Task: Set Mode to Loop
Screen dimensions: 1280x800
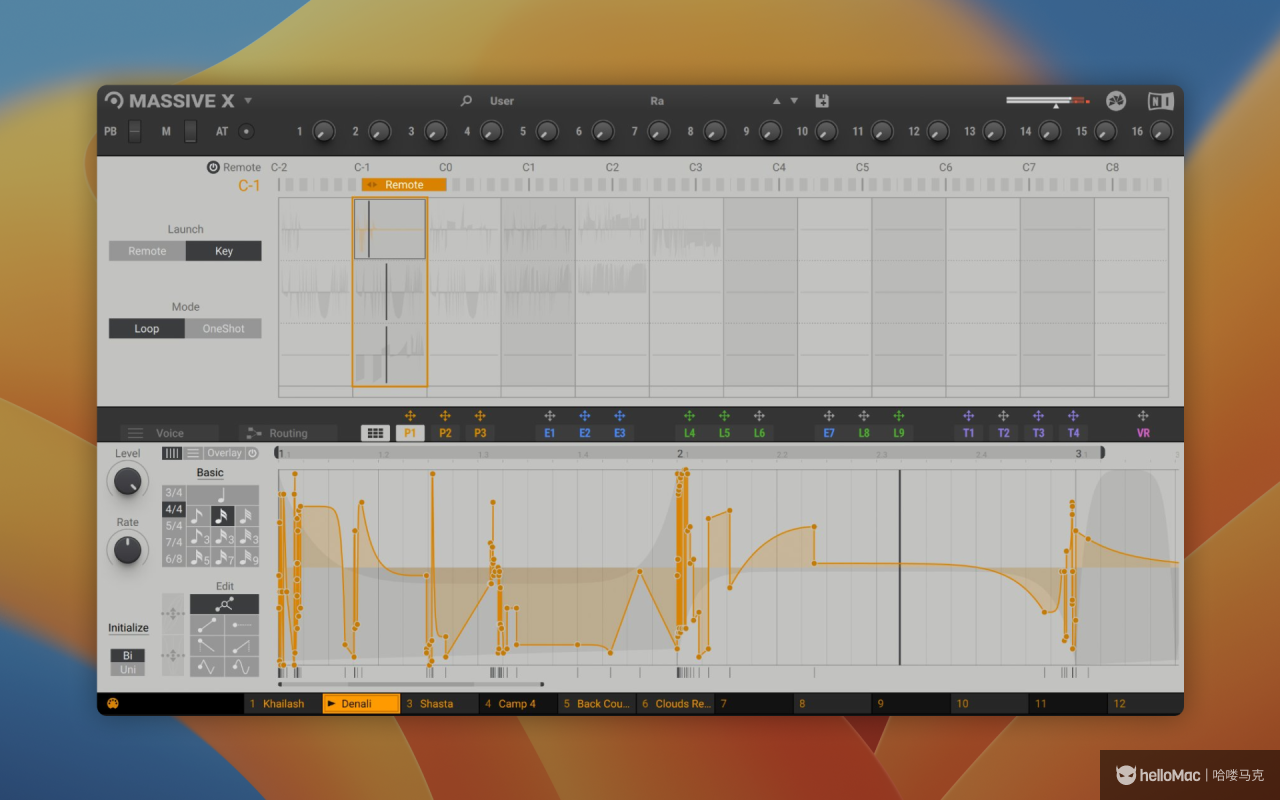Action: tap(147, 328)
